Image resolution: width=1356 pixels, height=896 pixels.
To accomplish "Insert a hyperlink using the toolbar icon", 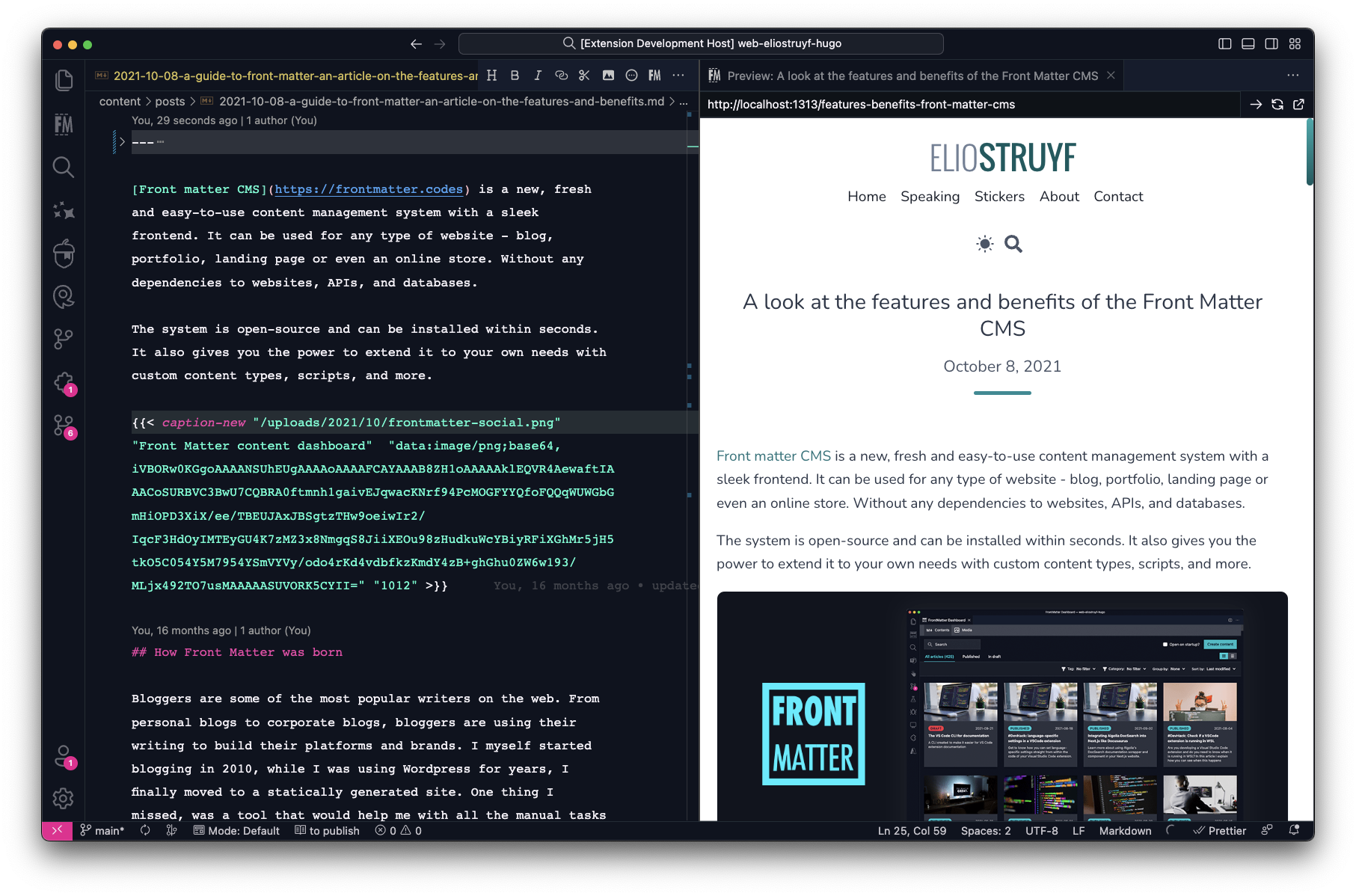I will pos(561,75).
